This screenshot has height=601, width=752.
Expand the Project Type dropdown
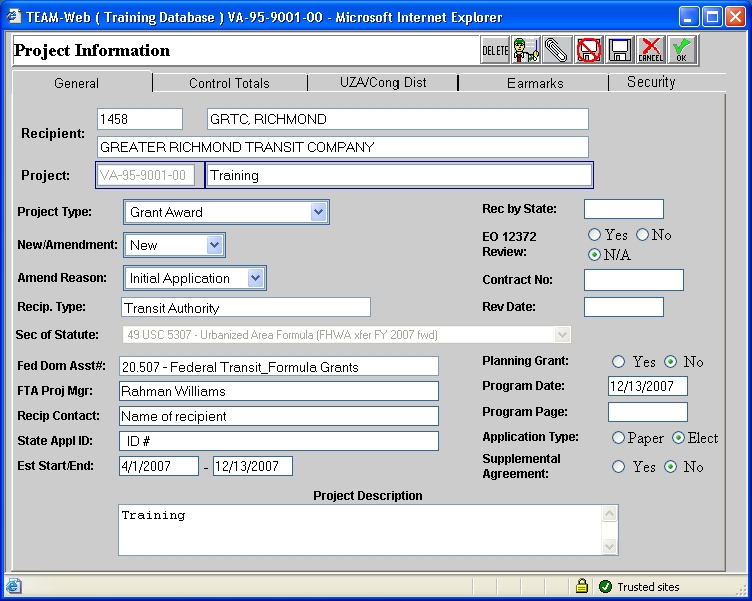pos(318,212)
